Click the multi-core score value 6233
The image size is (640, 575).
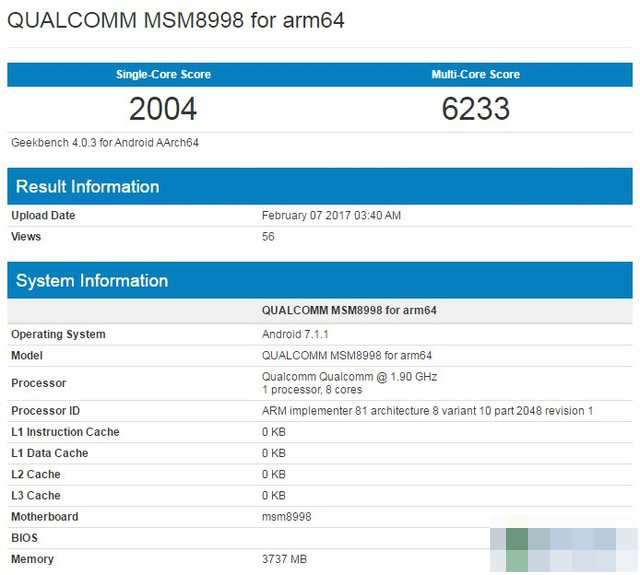[x=476, y=109]
